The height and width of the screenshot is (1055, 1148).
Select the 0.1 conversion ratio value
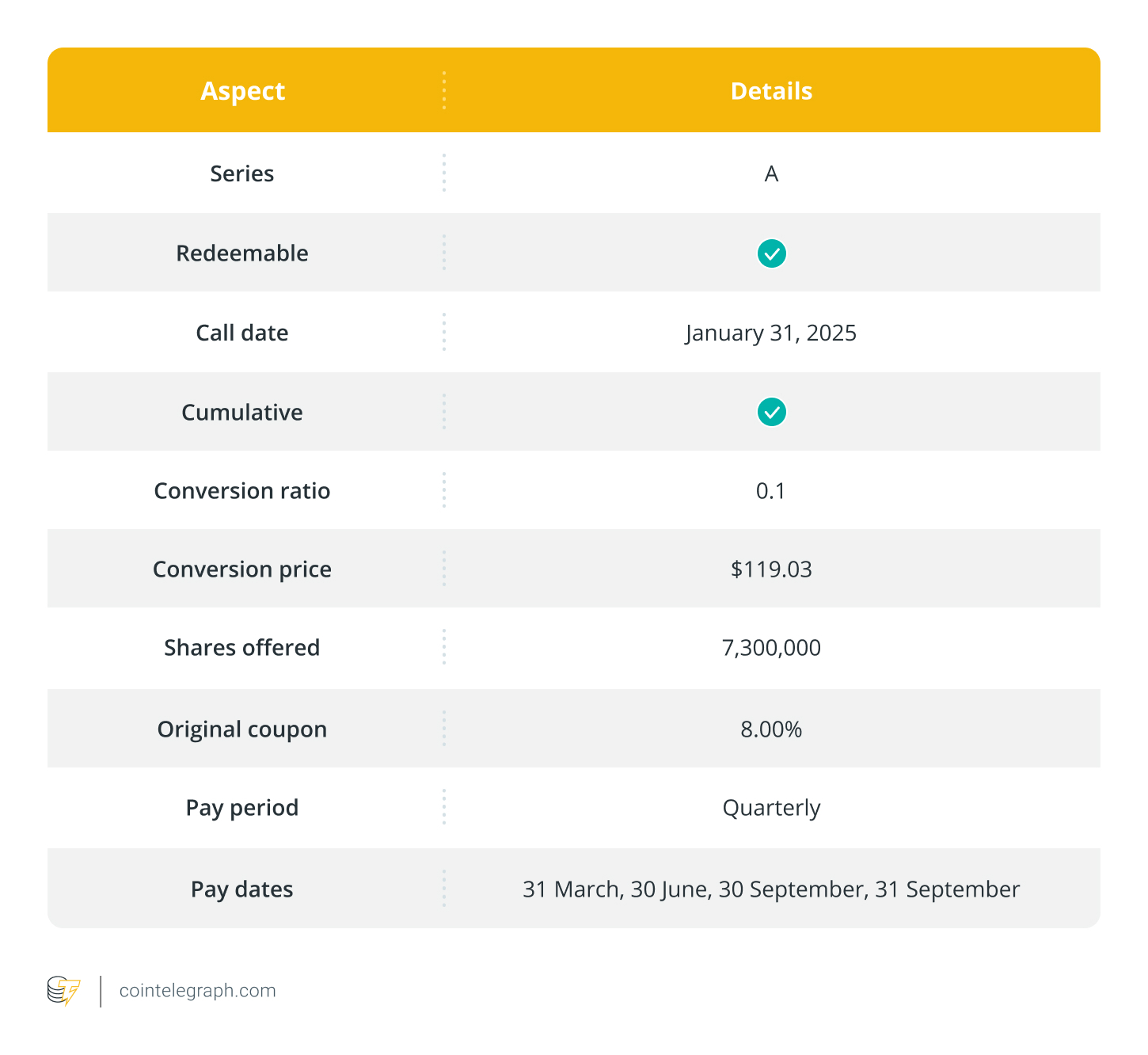tap(771, 491)
